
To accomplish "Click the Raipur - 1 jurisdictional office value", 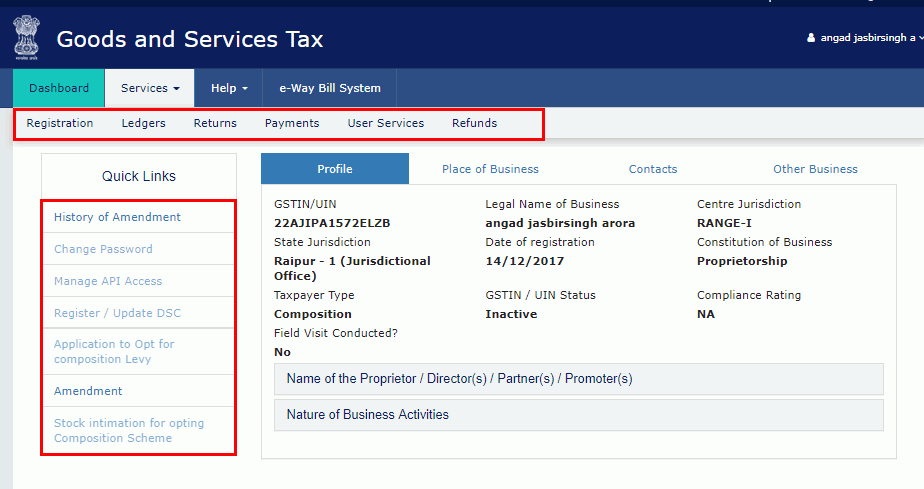I will click(352, 268).
